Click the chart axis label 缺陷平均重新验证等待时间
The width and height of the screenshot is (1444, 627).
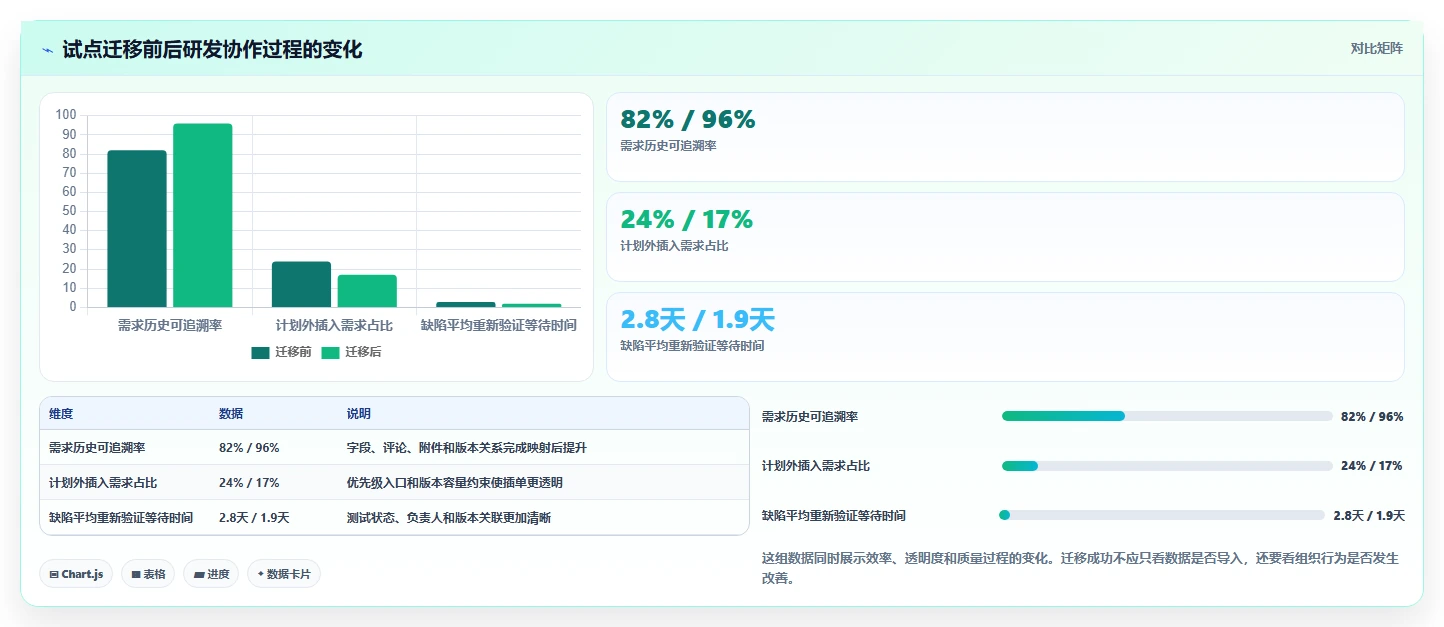(x=499, y=326)
